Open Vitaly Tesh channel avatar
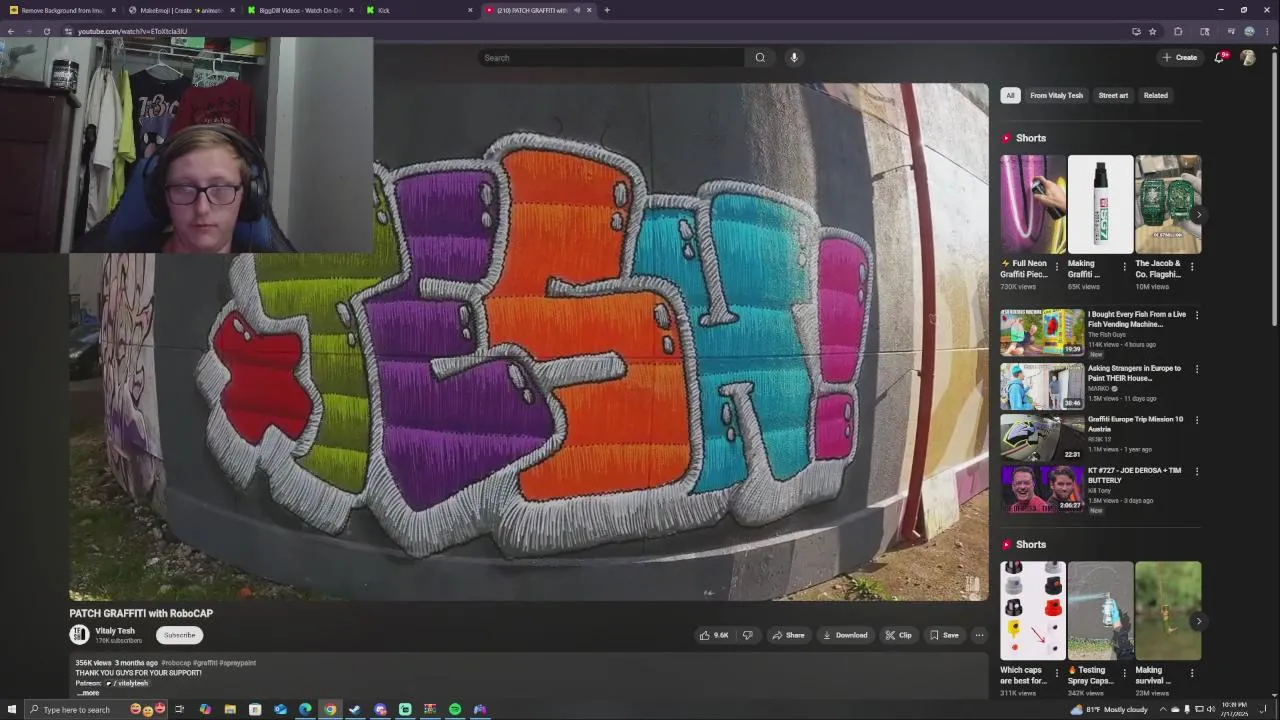This screenshot has height=720, width=1280. click(79, 634)
